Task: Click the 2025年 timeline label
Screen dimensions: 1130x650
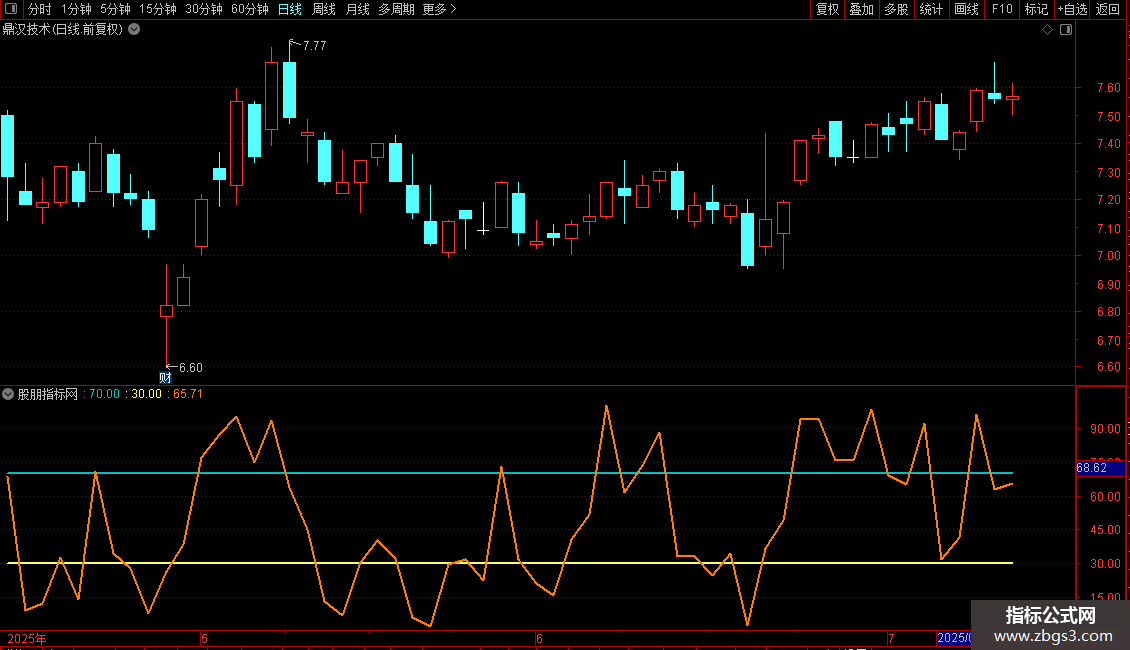Action: pyautogui.click(x=27, y=638)
